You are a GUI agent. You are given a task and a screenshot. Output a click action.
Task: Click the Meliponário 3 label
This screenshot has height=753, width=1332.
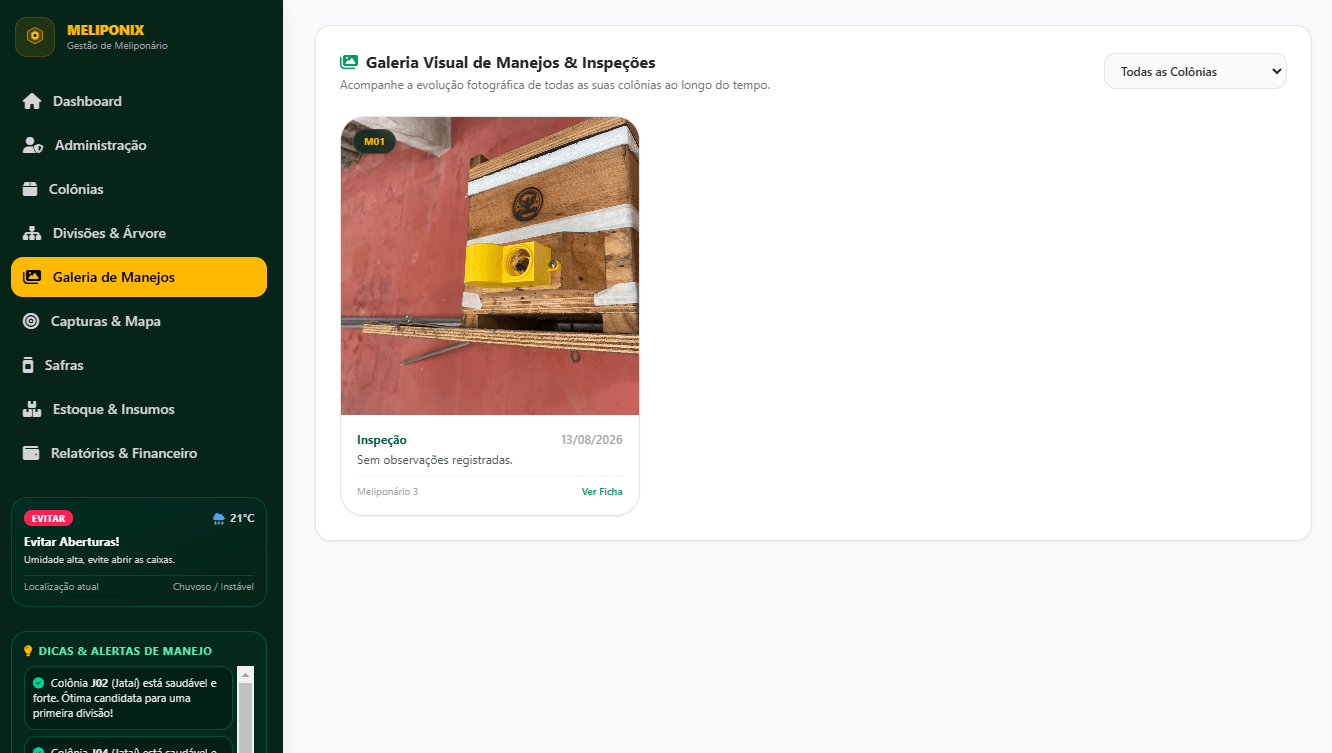[x=388, y=492]
